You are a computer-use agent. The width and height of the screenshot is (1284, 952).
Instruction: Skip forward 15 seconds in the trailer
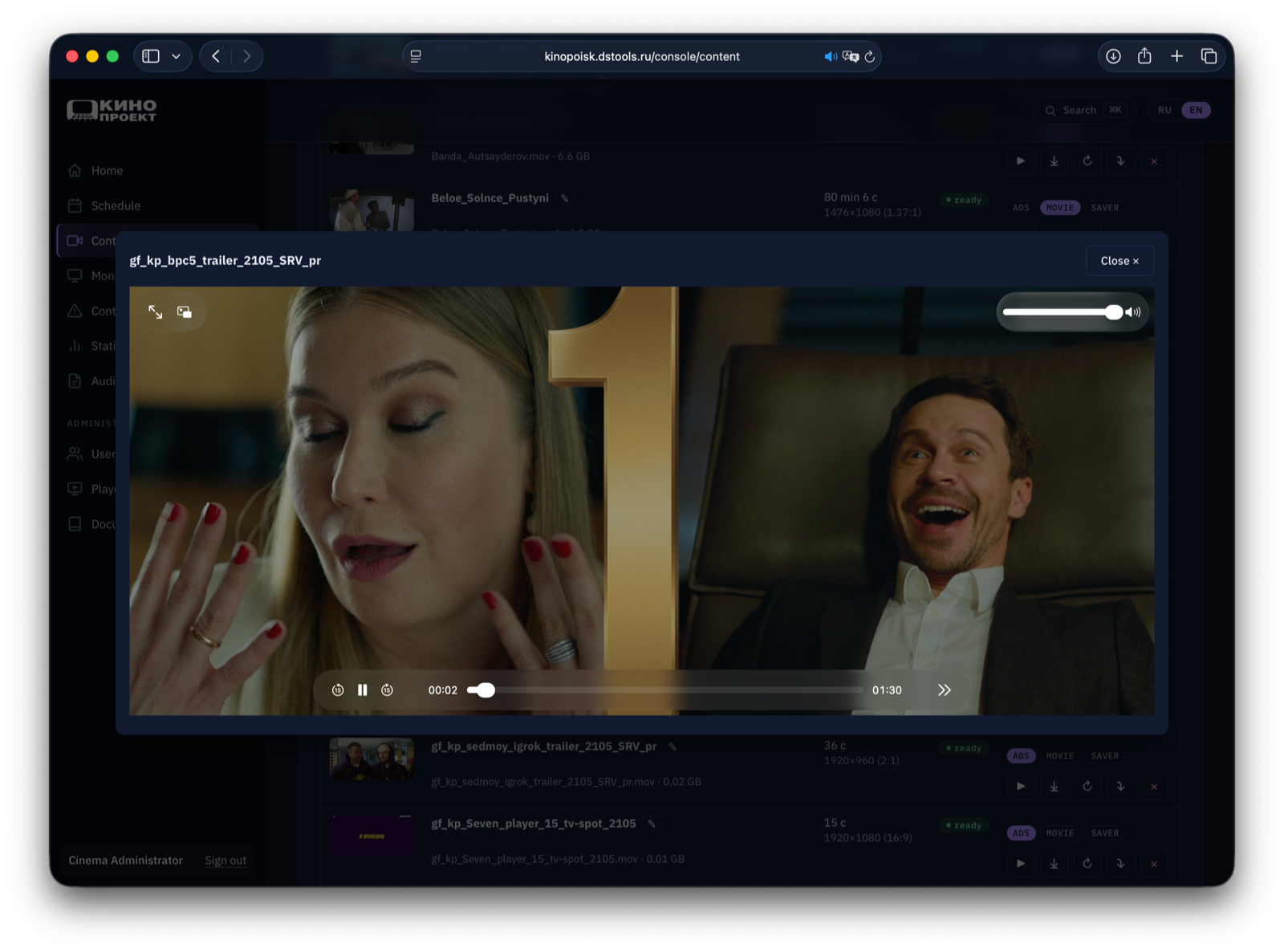(x=387, y=690)
